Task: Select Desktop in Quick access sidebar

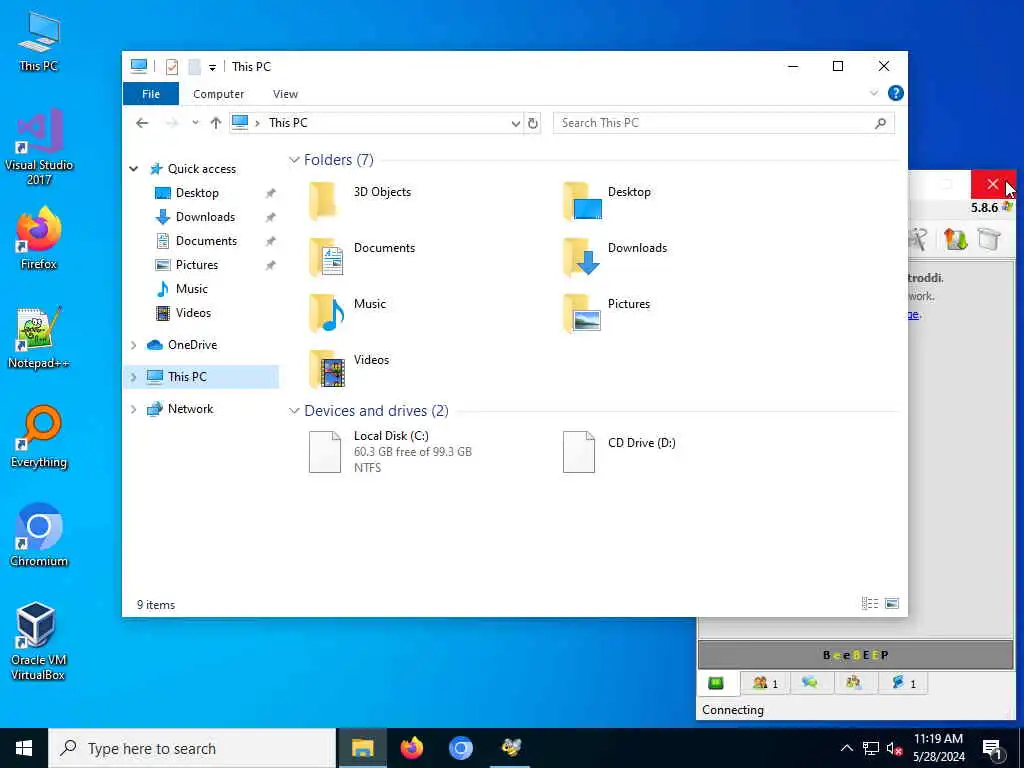Action: pyautogui.click(x=197, y=193)
